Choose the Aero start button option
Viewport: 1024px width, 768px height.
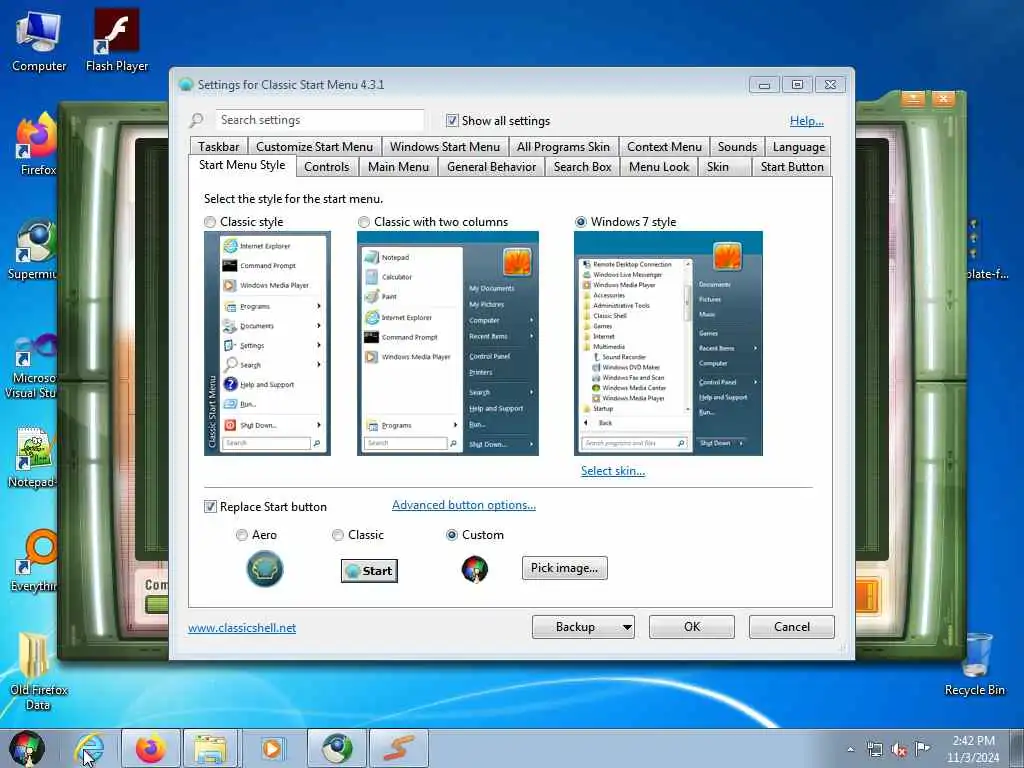tap(242, 535)
